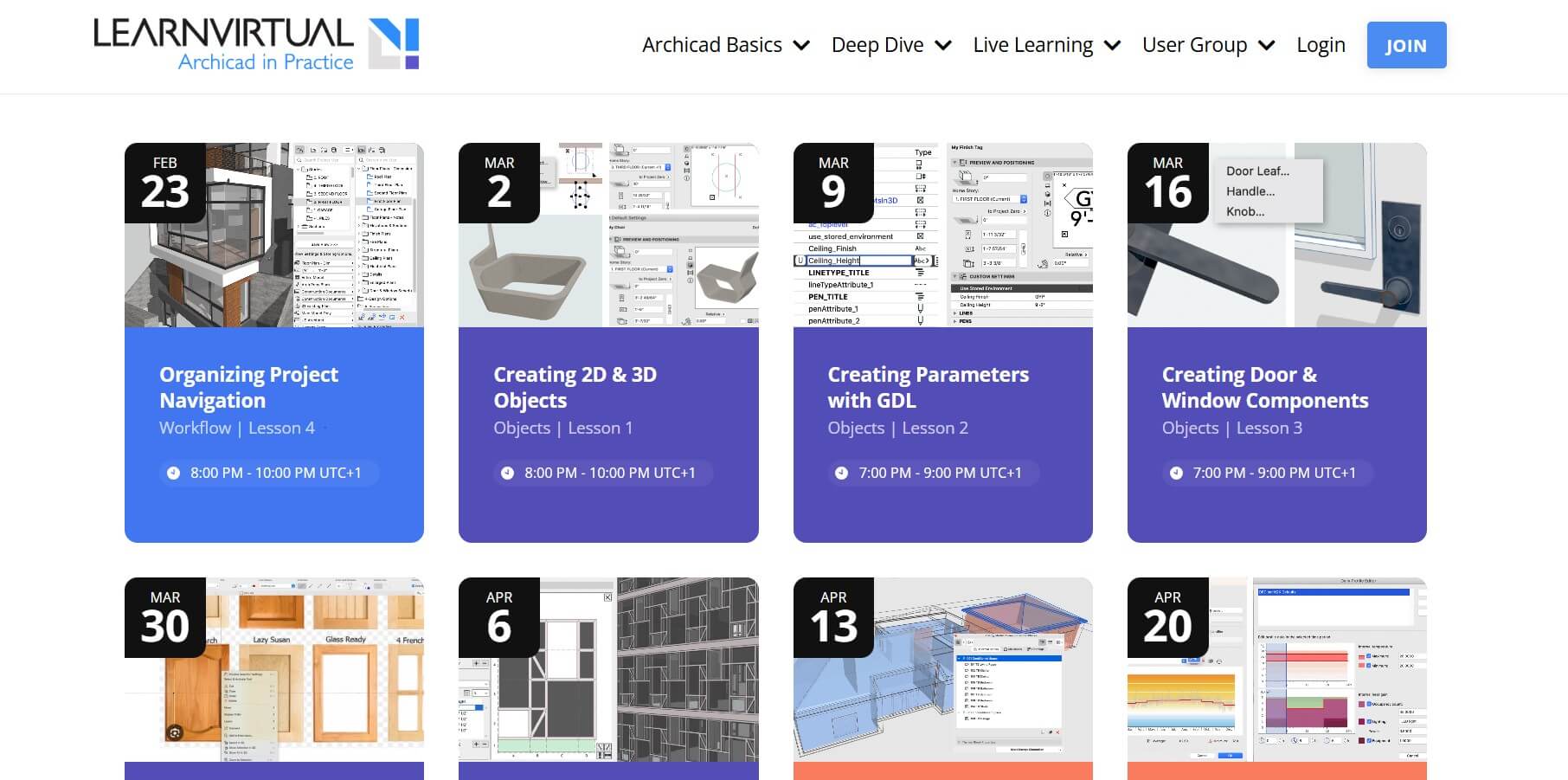Click the clock icon on Objects Lesson 2
Screen dimensions: 1568x780
841,473
